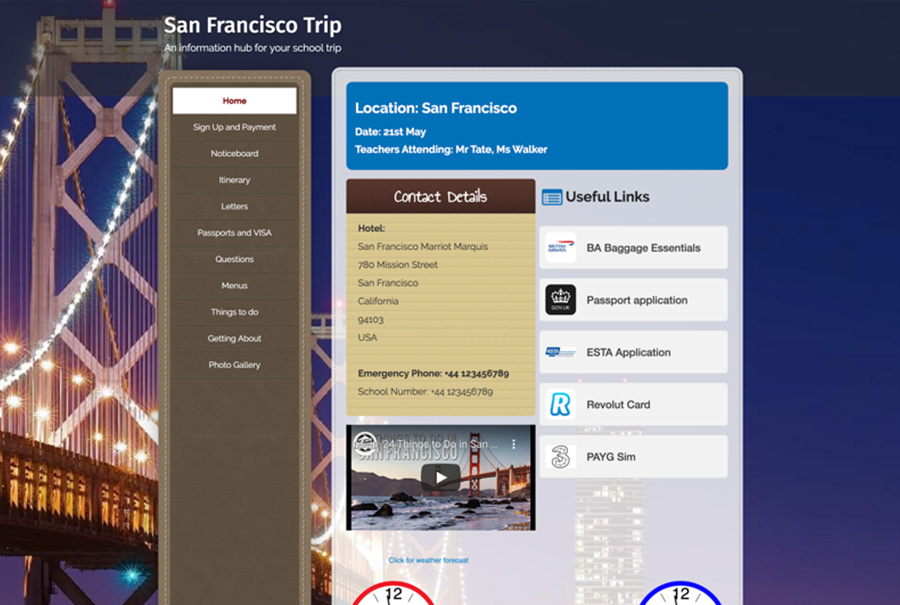Select the Home menu item
The image size is (900, 605).
(x=234, y=100)
